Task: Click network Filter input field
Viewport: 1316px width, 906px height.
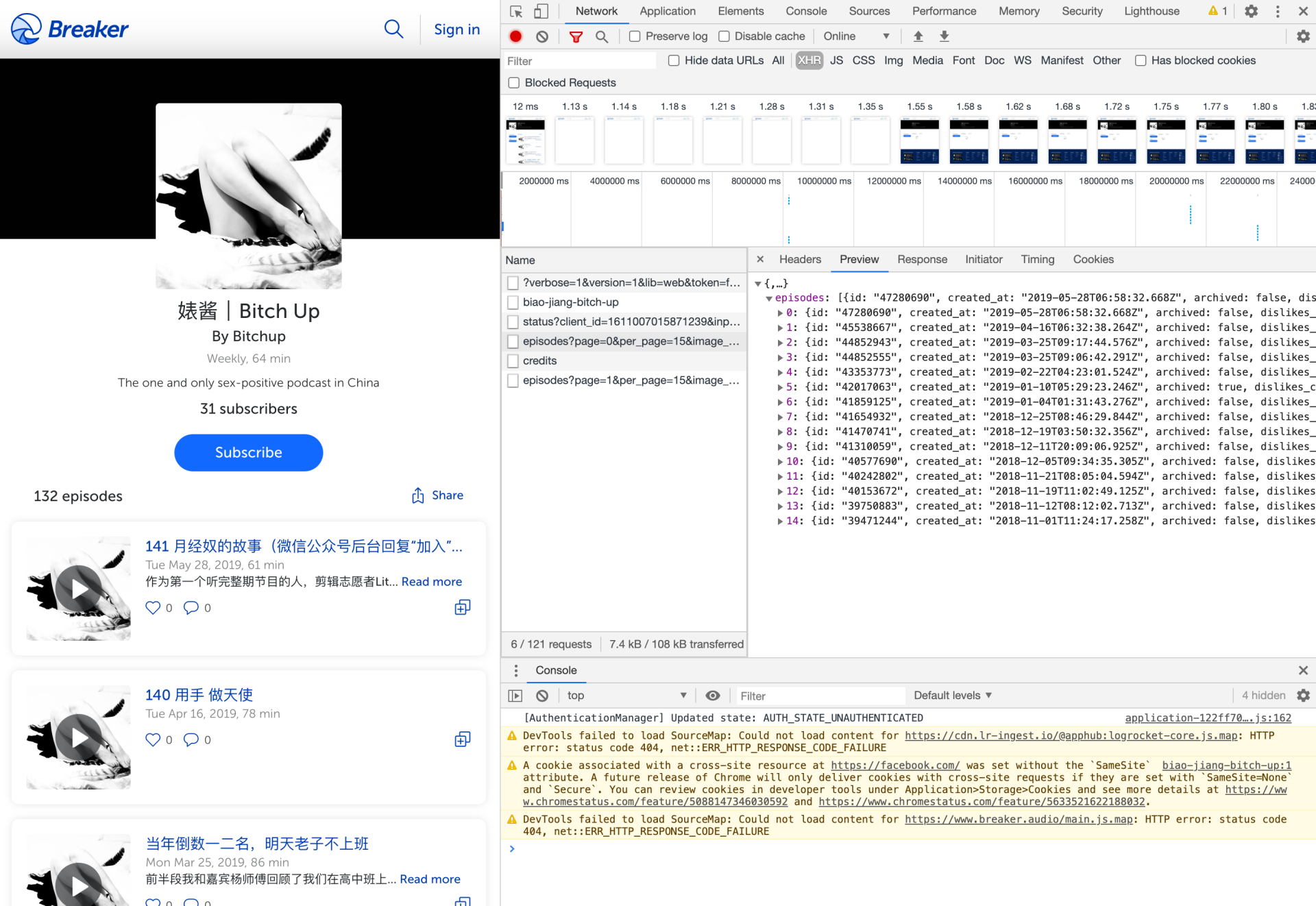Action: (x=580, y=61)
